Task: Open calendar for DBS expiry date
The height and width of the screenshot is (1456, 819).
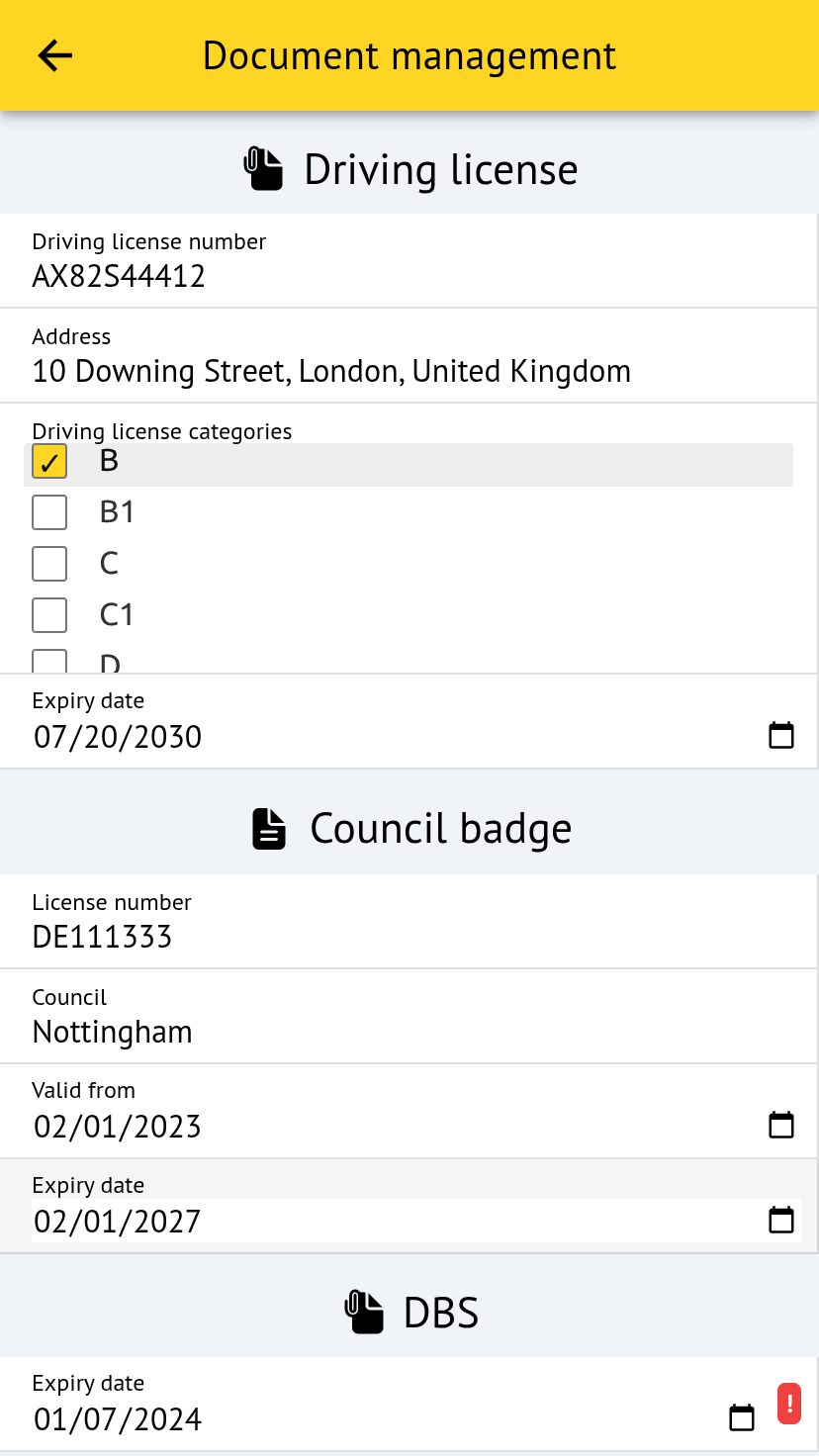Action: [x=742, y=1417]
